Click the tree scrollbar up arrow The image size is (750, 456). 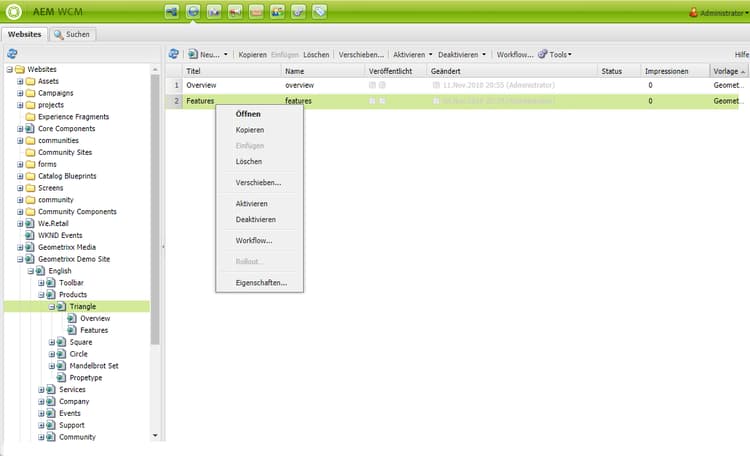(x=155, y=69)
